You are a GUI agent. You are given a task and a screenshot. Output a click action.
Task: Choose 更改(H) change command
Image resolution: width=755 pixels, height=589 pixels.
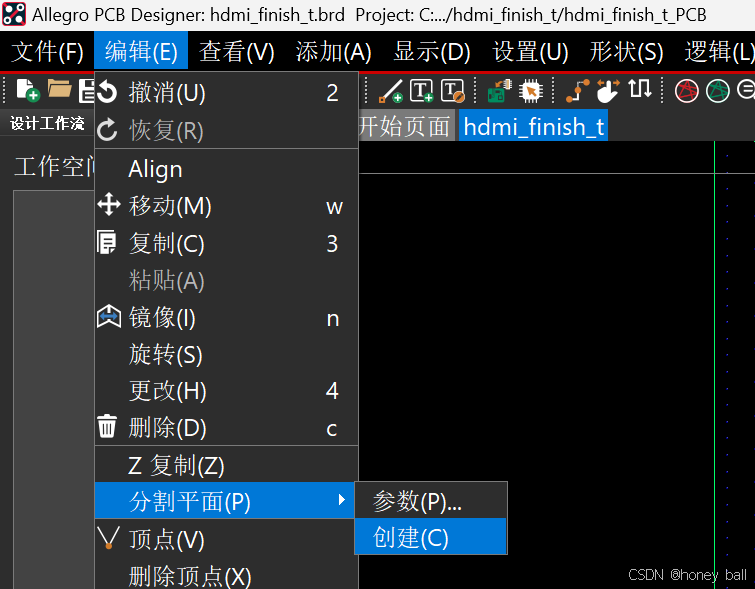click(226, 391)
